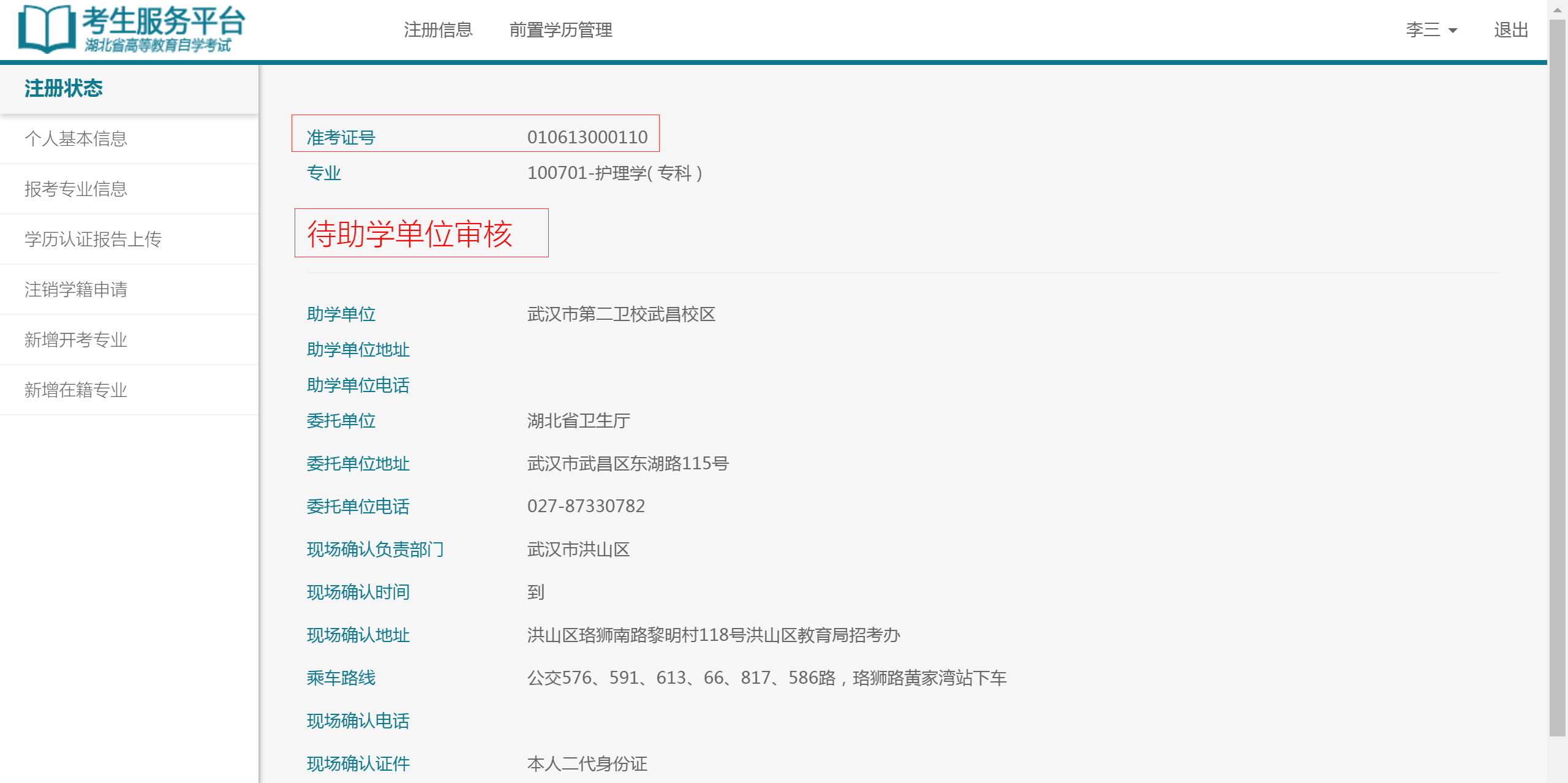Click 退出 to log out
The image size is (1568, 783).
(1512, 29)
